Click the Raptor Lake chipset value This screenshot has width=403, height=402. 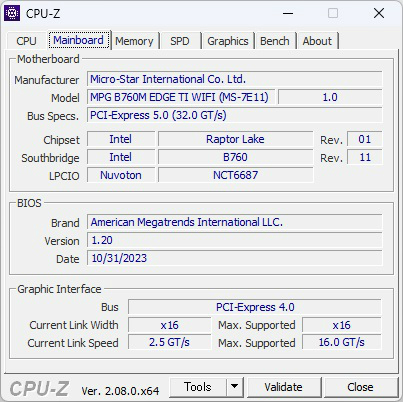235,139
